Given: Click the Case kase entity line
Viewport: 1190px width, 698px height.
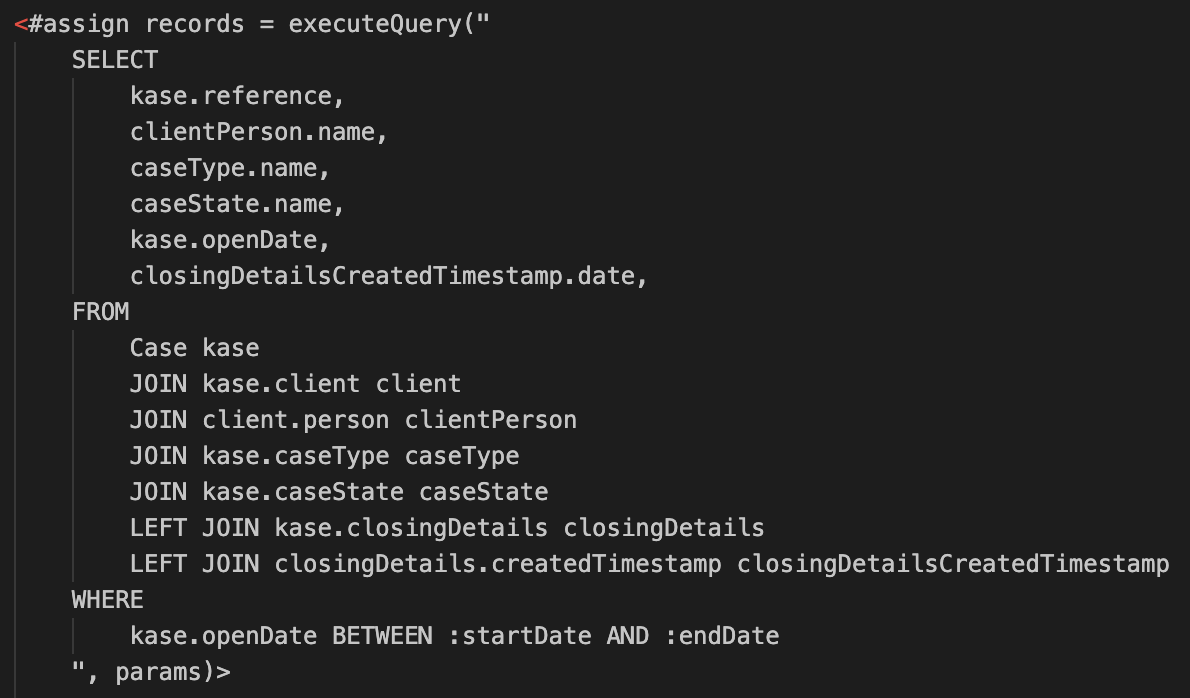Looking at the screenshot, I should pyautogui.click(x=194, y=348).
